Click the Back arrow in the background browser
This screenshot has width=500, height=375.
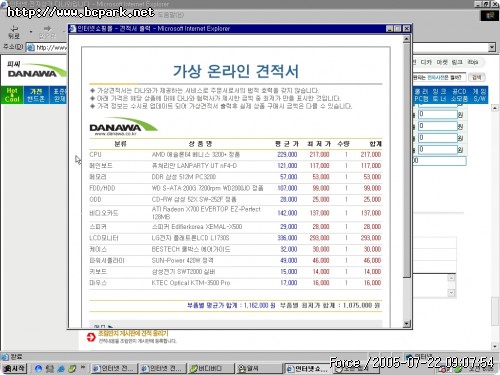point(14,28)
